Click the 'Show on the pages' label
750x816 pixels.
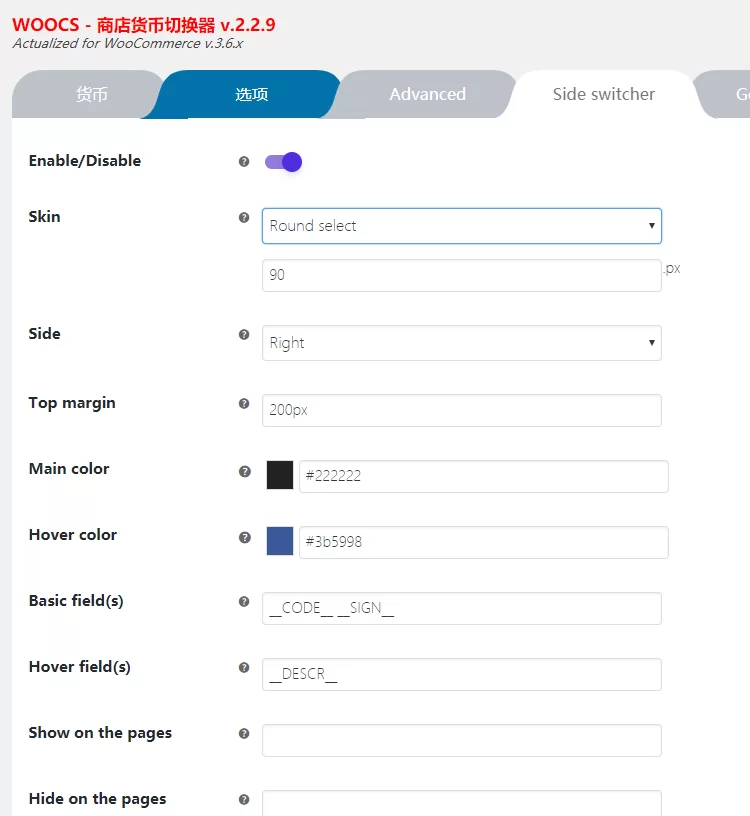pyautogui.click(x=100, y=733)
